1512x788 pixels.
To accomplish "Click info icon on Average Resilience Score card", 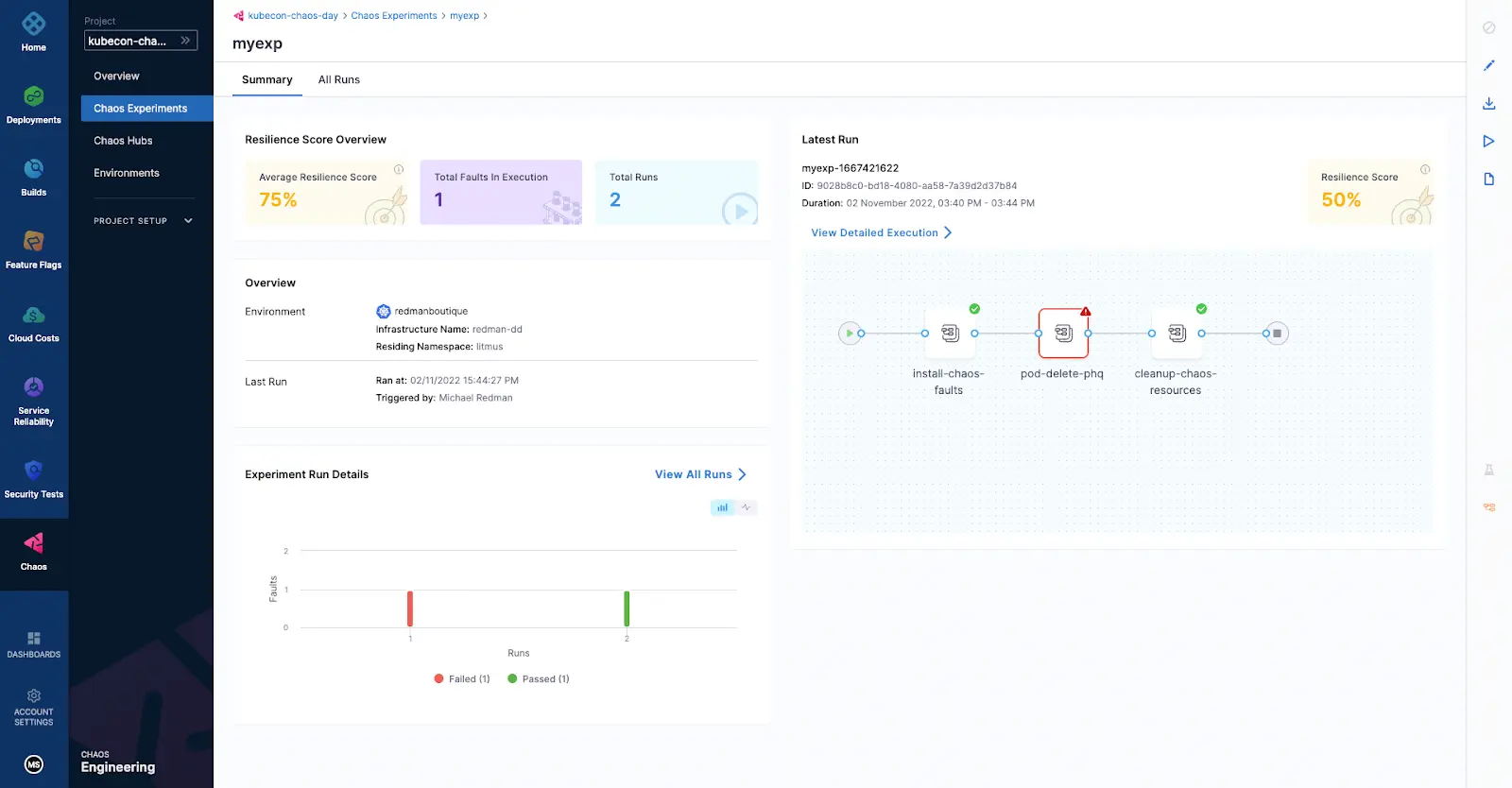I will 399,169.
